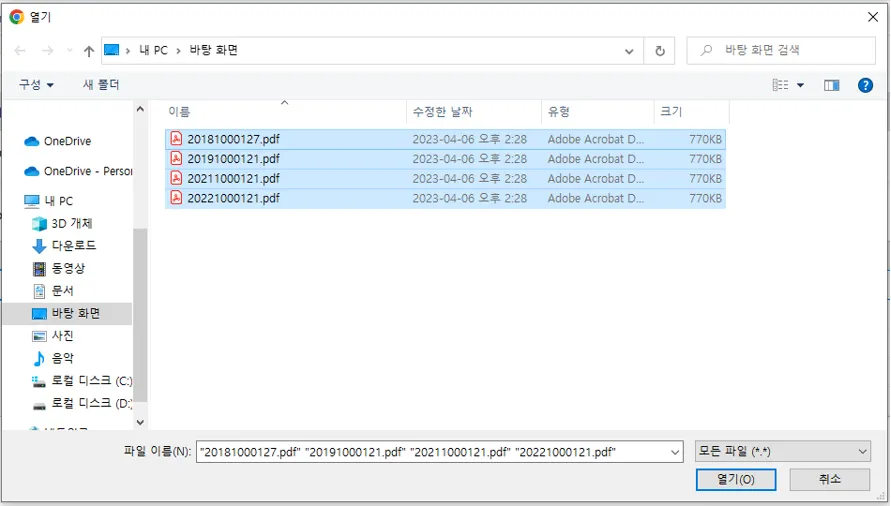Select file 20211000121.pdf
The image size is (891, 506).
tap(445, 179)
